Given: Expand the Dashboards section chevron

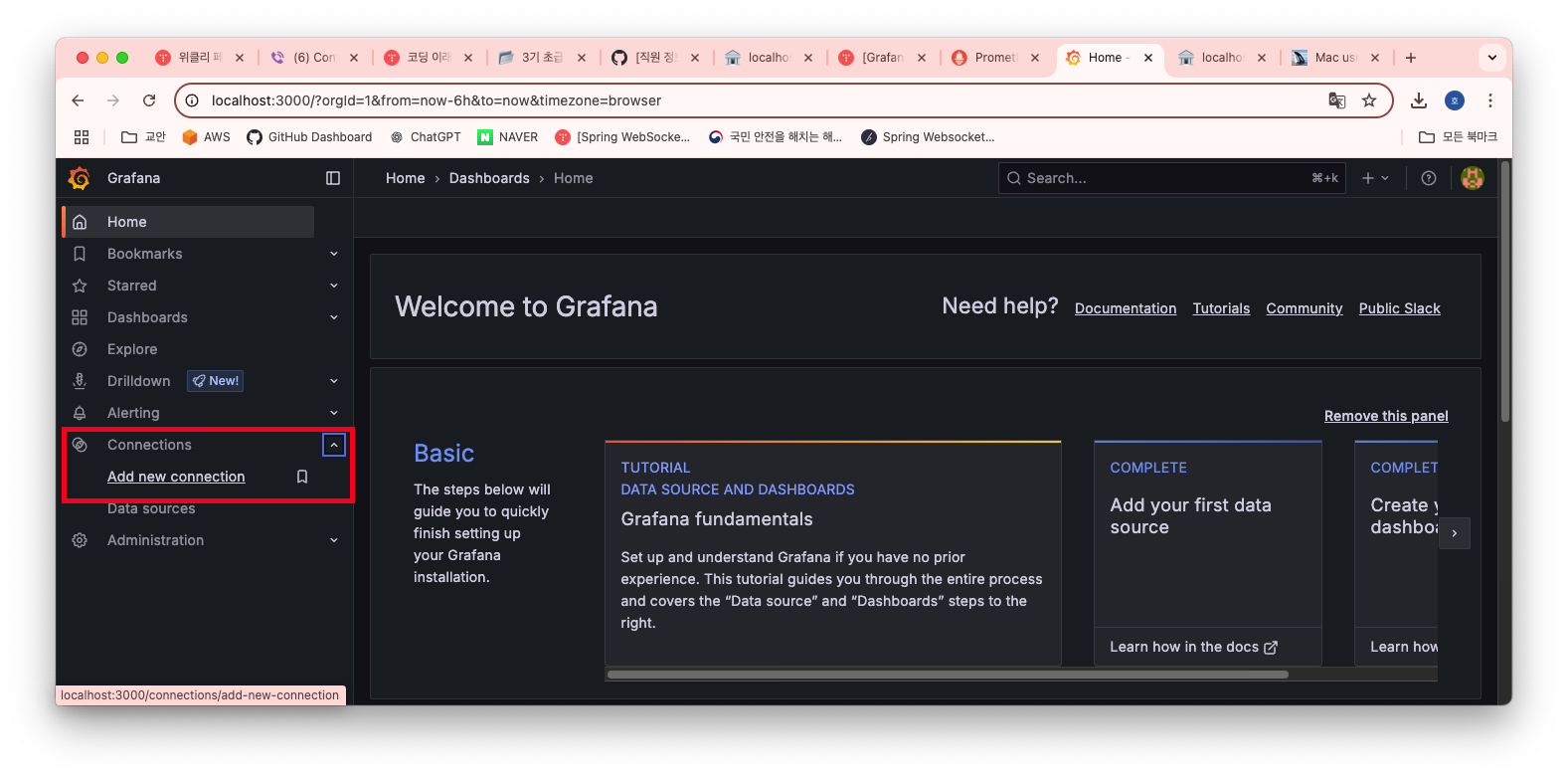Looking at the screenshot, I should pos(334,317).
